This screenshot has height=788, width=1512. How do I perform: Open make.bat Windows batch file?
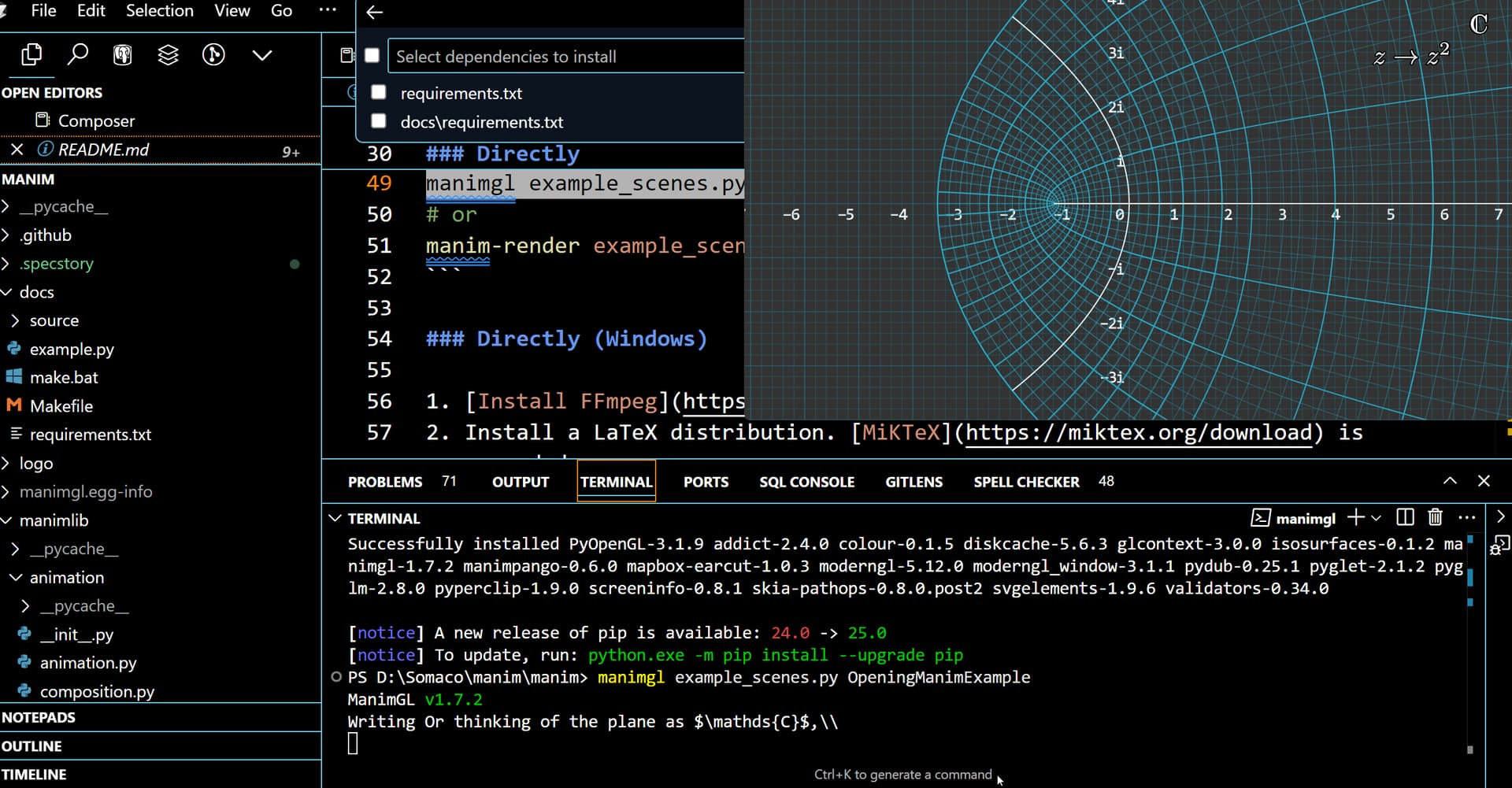click(64, 377)
